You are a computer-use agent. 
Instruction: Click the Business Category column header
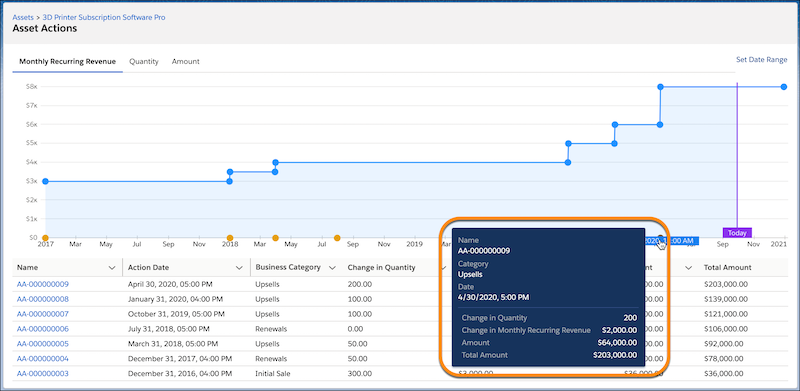[288, 267]
